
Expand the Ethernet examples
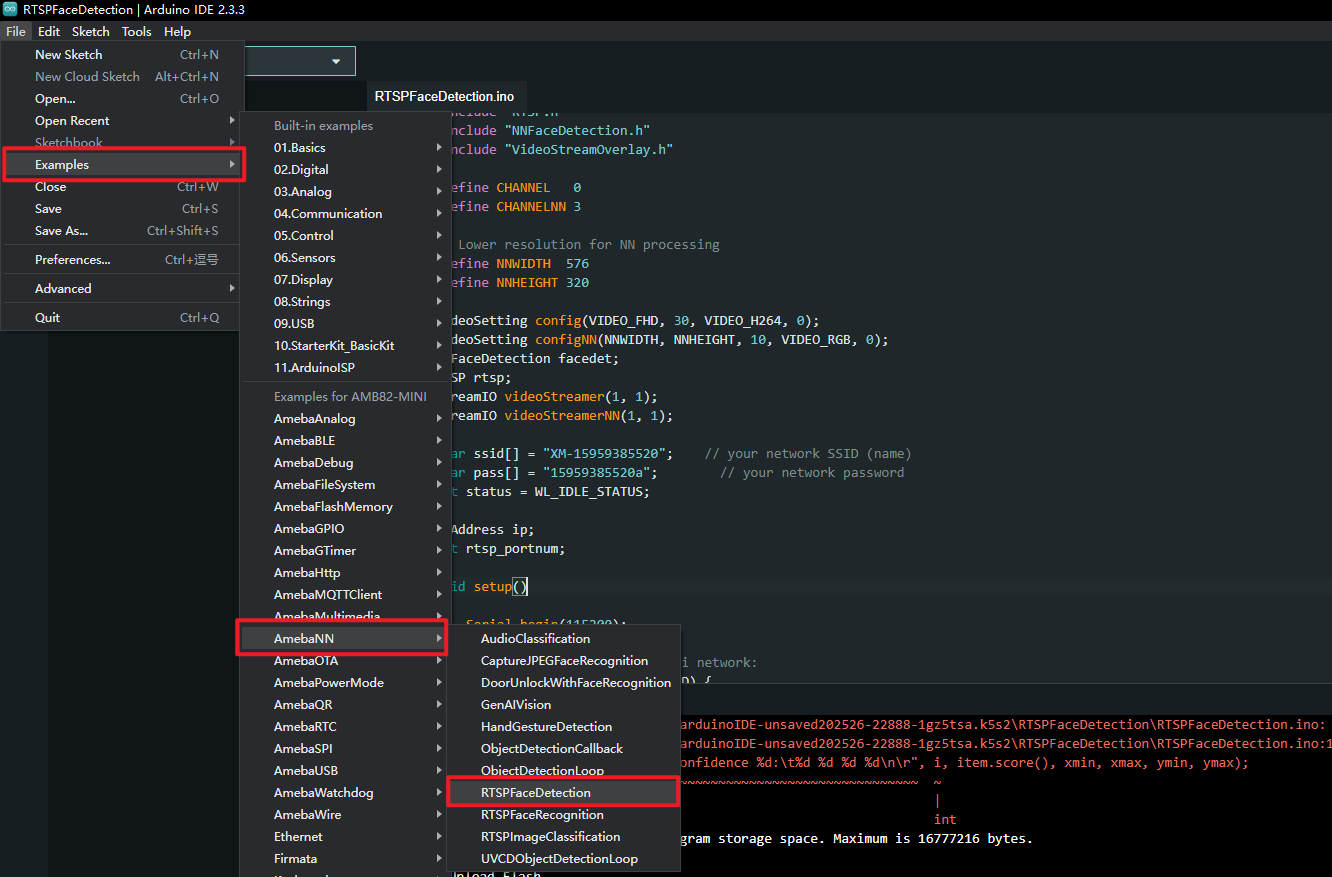[x=345, y=837]
